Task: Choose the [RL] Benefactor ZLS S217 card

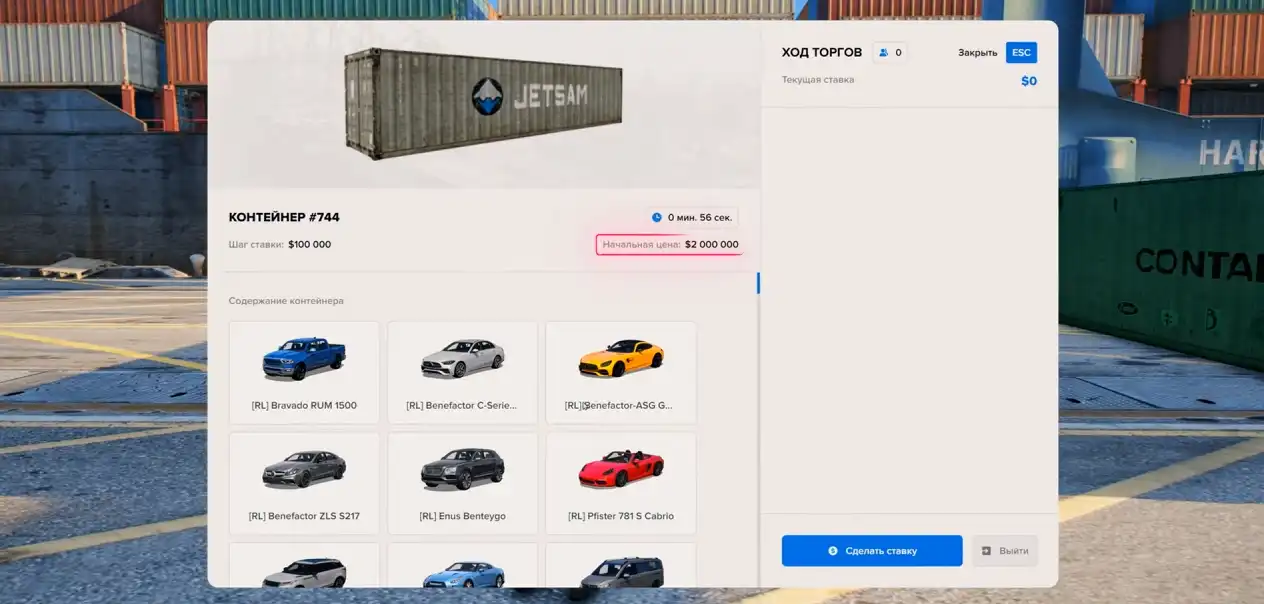Action: (304, 483)
